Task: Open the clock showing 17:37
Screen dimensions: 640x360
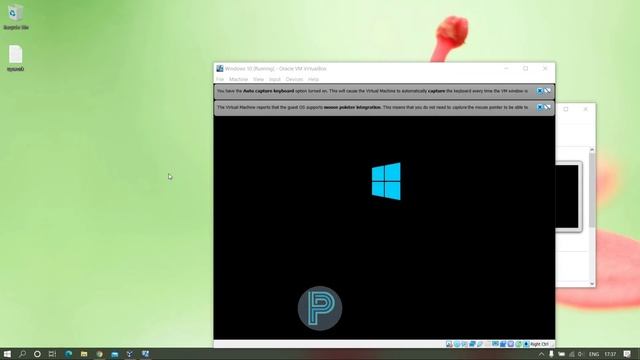Action: tap(610, 354)
